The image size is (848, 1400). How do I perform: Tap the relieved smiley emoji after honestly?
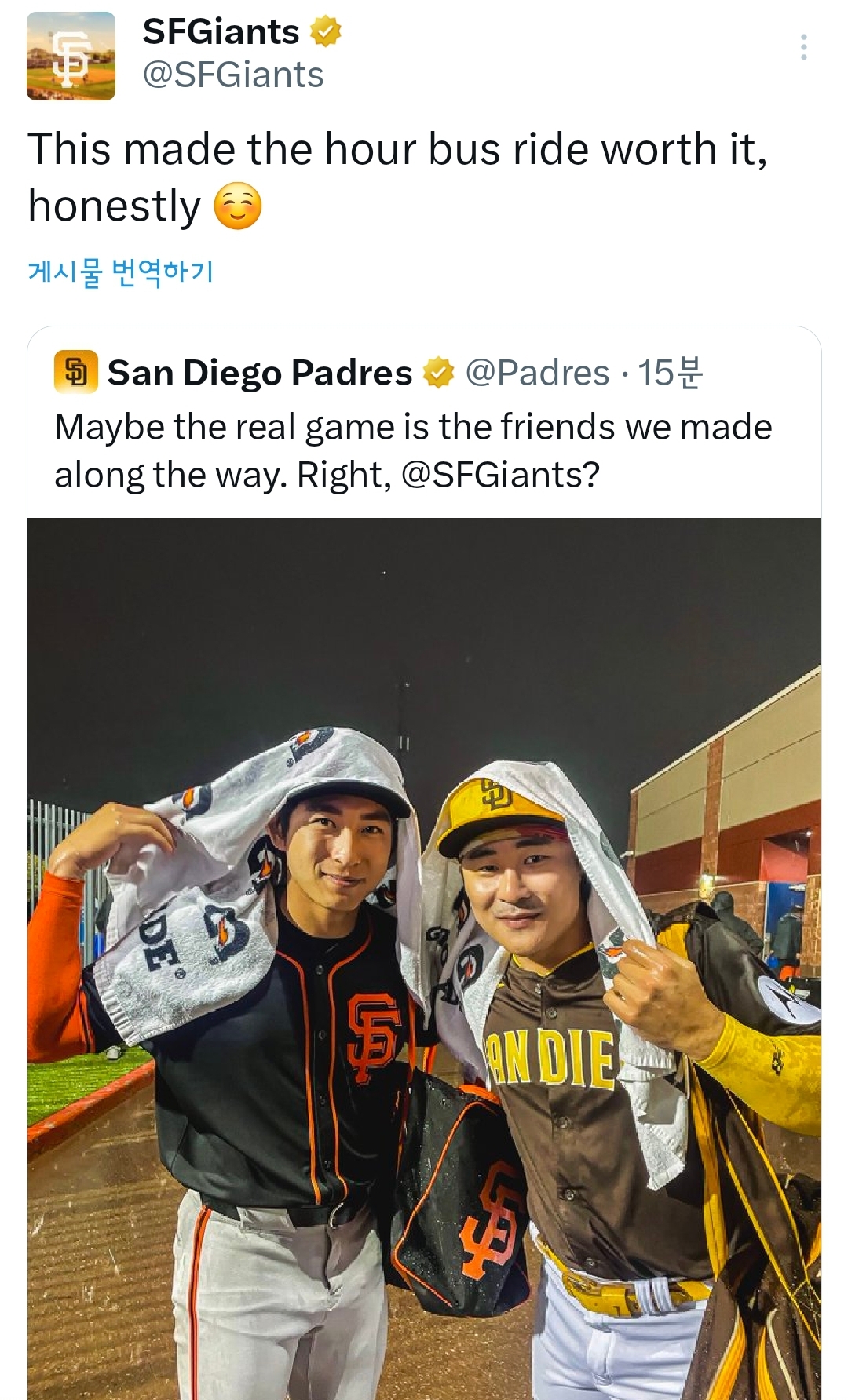(237, 206)
